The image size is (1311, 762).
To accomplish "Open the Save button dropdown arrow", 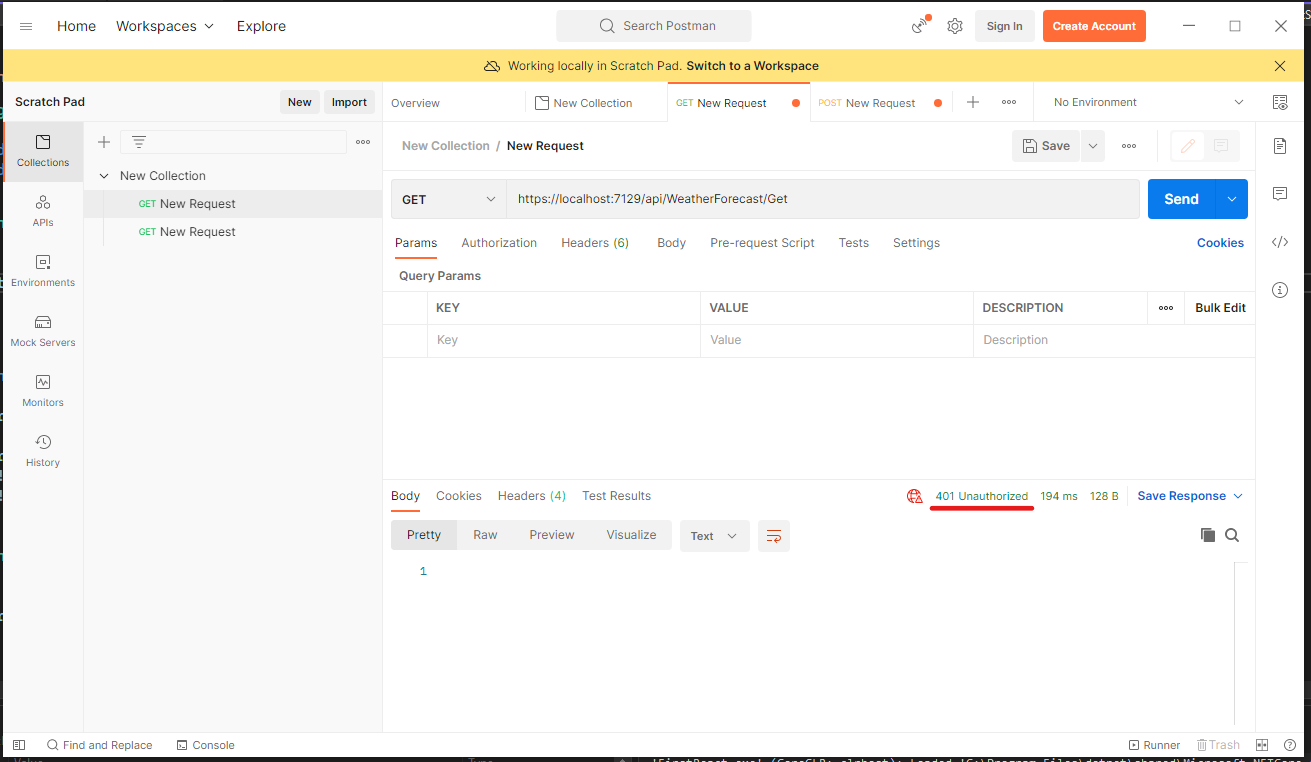I will 1093,146.
